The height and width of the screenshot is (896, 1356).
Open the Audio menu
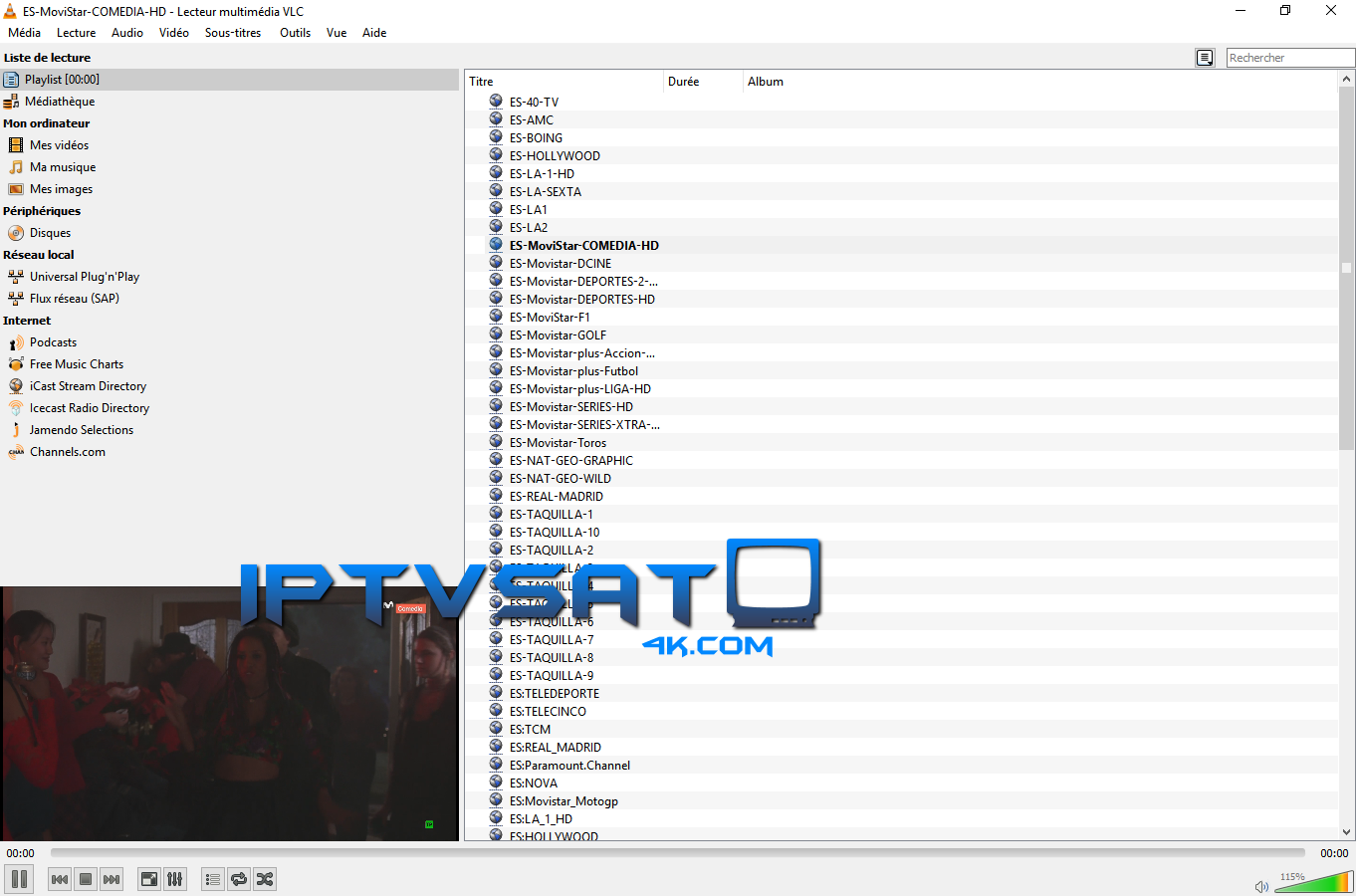[x=127, y=33]
